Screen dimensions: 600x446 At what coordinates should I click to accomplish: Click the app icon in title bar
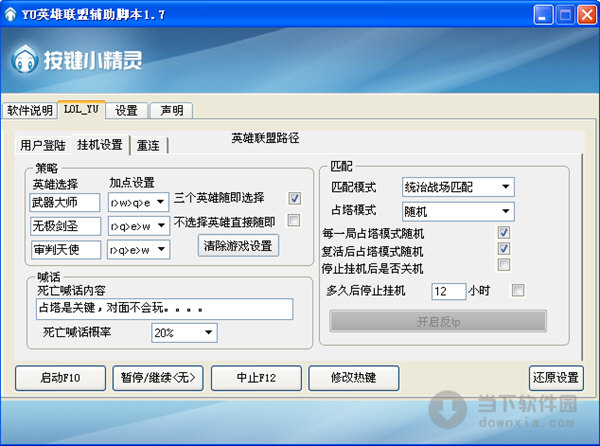tap(10, 15)
